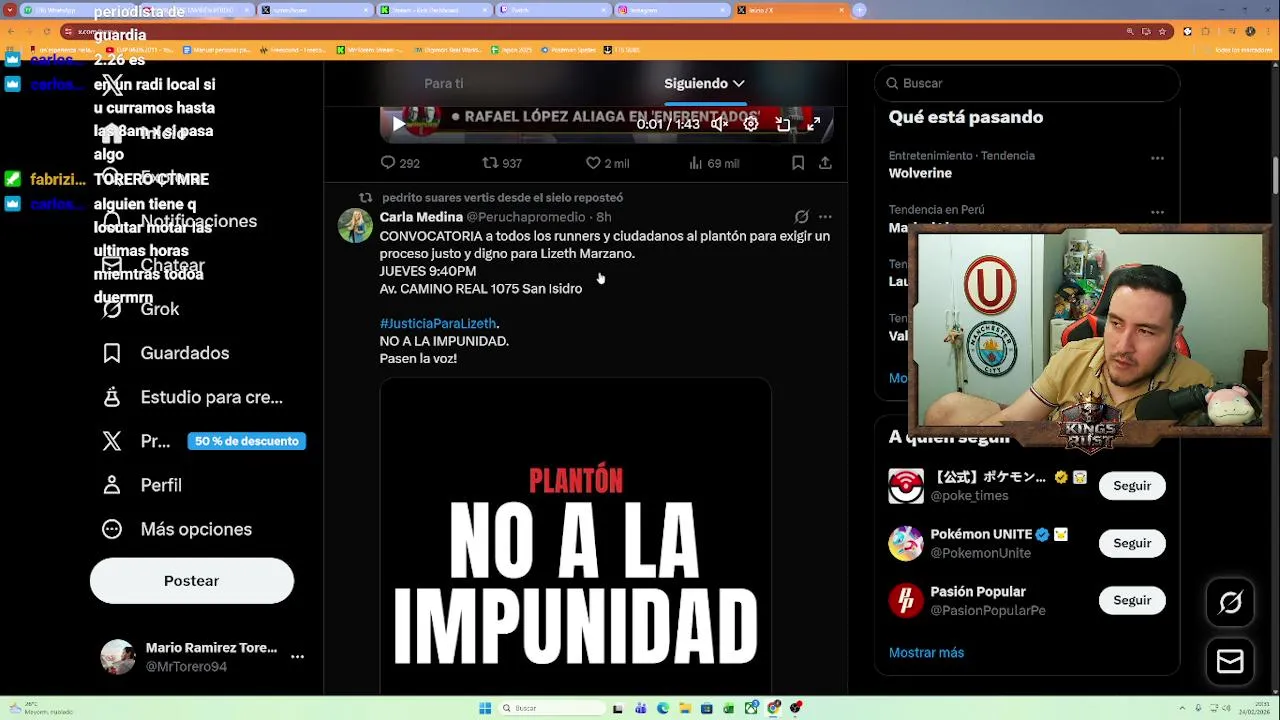Select the 50 % de descuento badge
This screenshot has height=720, width=1280.
246,441
